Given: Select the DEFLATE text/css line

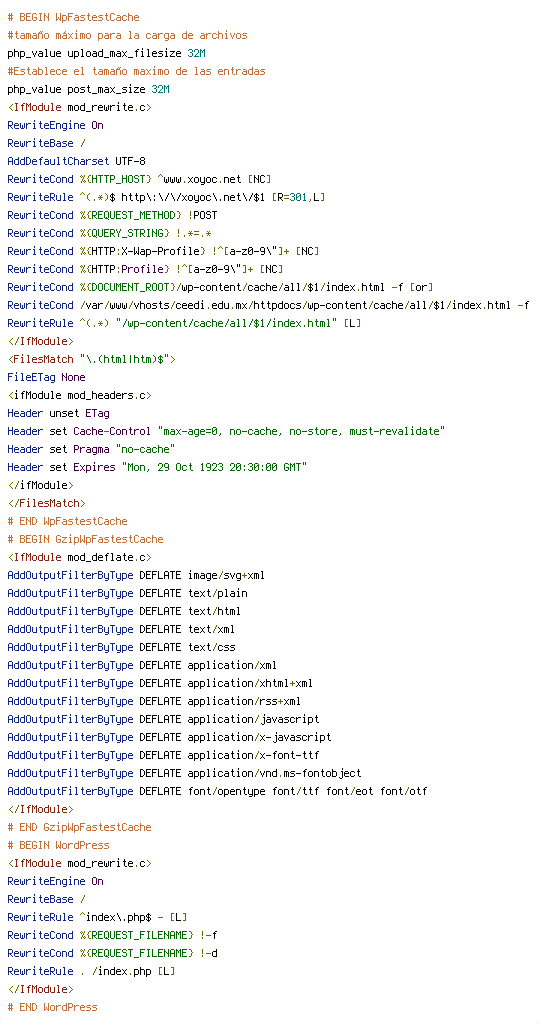Looking at the screenshot, I should point(121,647).
